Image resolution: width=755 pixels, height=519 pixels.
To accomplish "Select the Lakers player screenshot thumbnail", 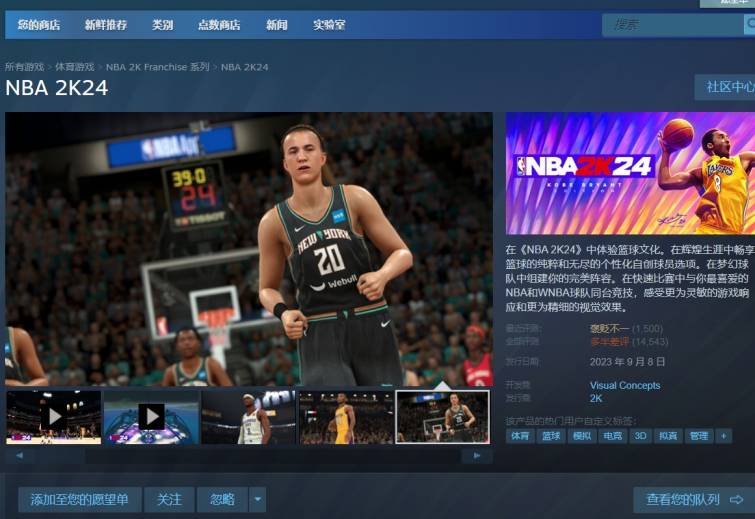I will (x=346, y=416).
